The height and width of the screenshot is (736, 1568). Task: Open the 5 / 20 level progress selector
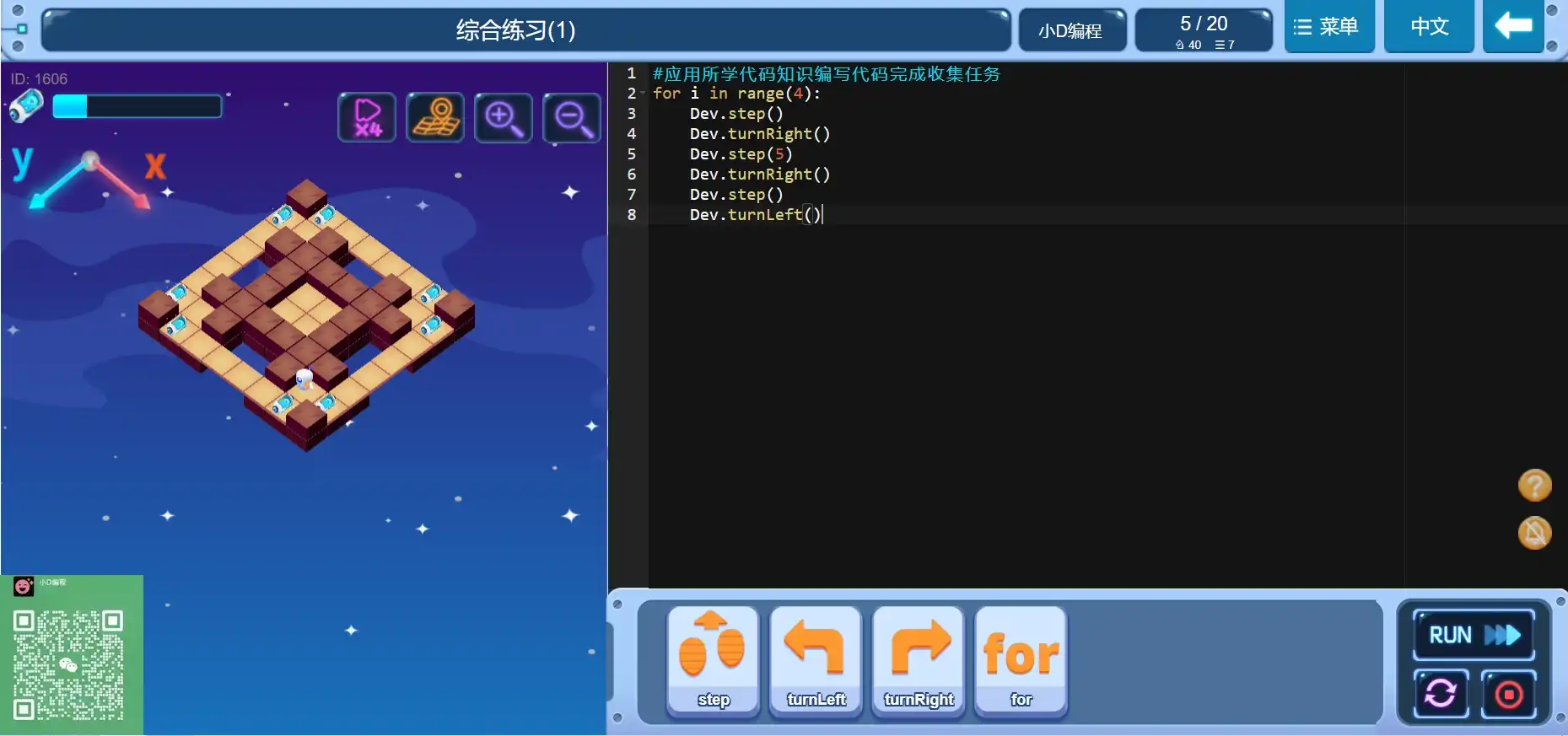1204,31
